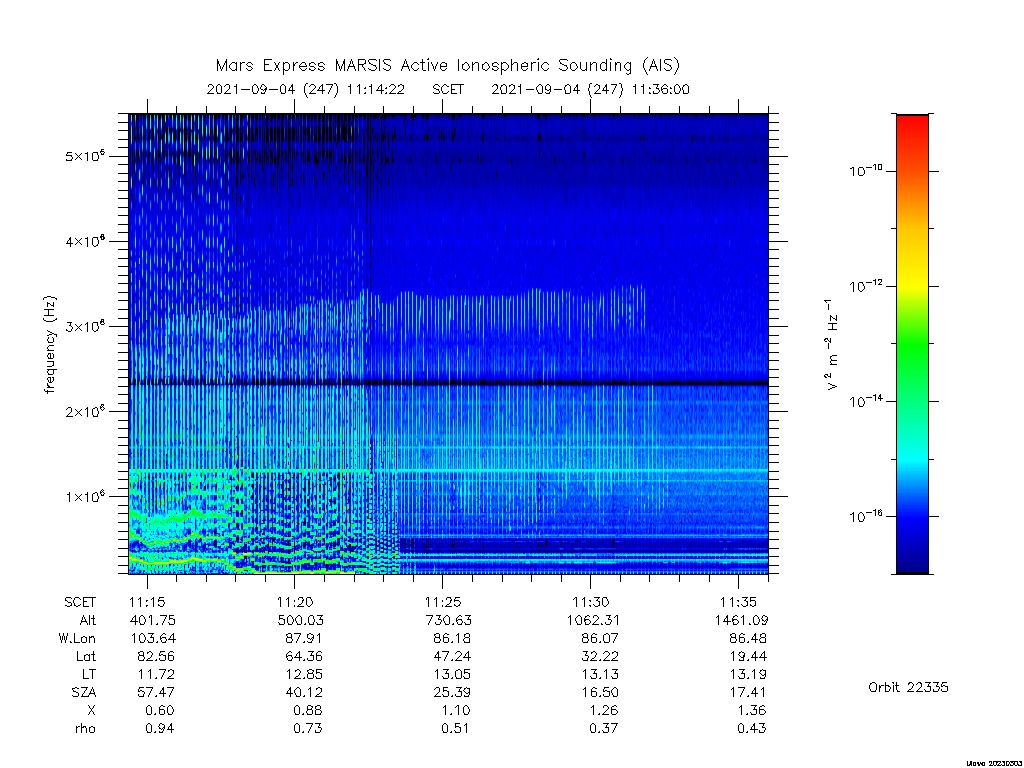Click the local time value '13.13'
Image resolution: width=1024 pixels, height=768 pixels.
(x=600, y=674)
